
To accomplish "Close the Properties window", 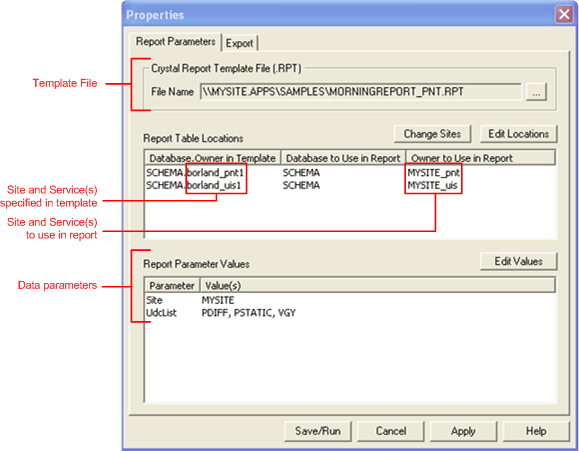I will (x=564, y=14).
